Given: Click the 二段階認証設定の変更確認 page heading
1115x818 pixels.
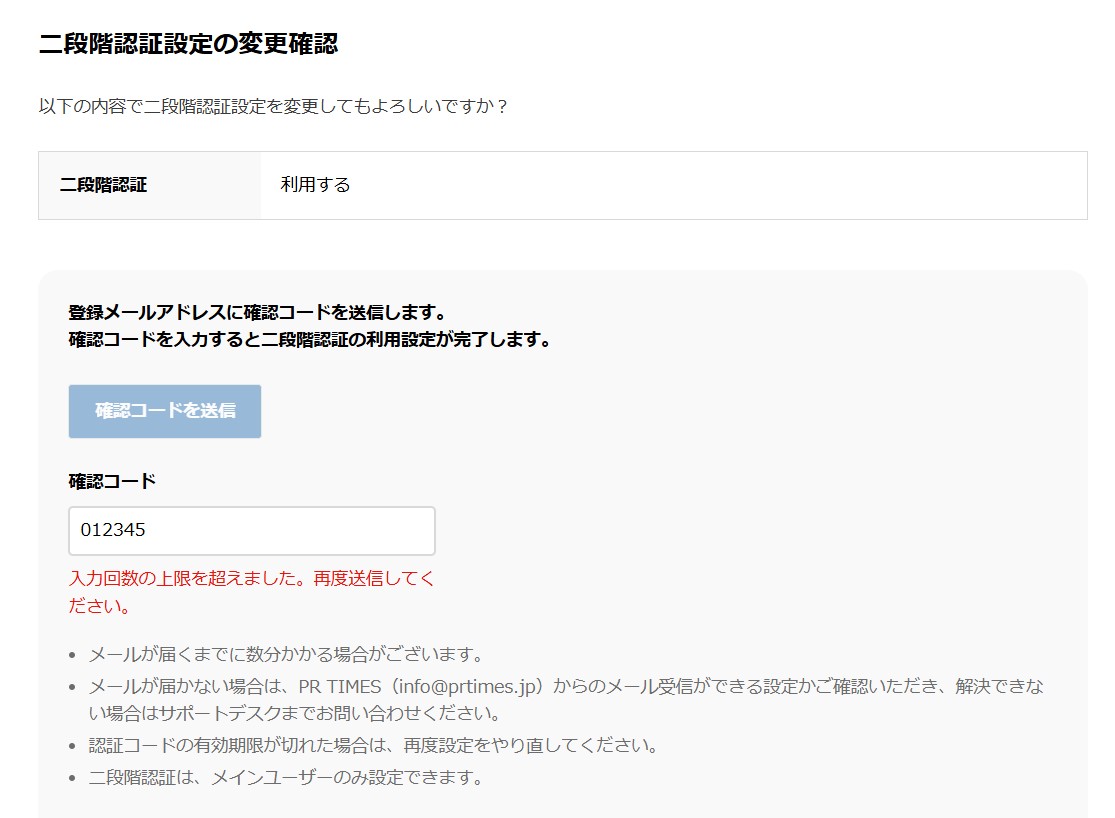Looking at the screenshot, I should (x=188, y=43).
